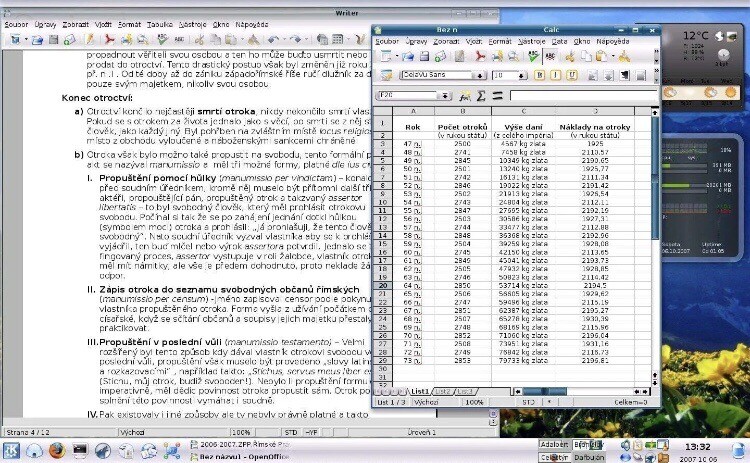Click the Save icon in Writer toolbar

(x=54, y=40)
